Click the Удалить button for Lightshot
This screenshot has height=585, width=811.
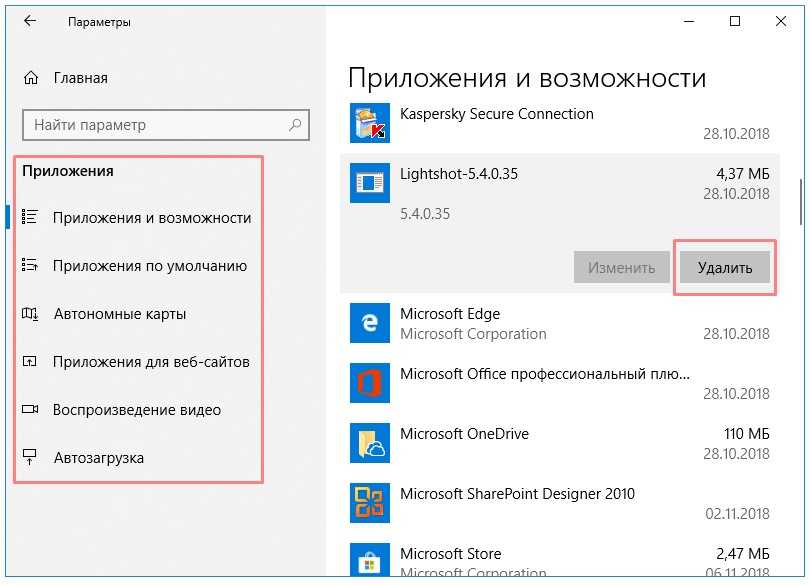click(x=725, y=267)
